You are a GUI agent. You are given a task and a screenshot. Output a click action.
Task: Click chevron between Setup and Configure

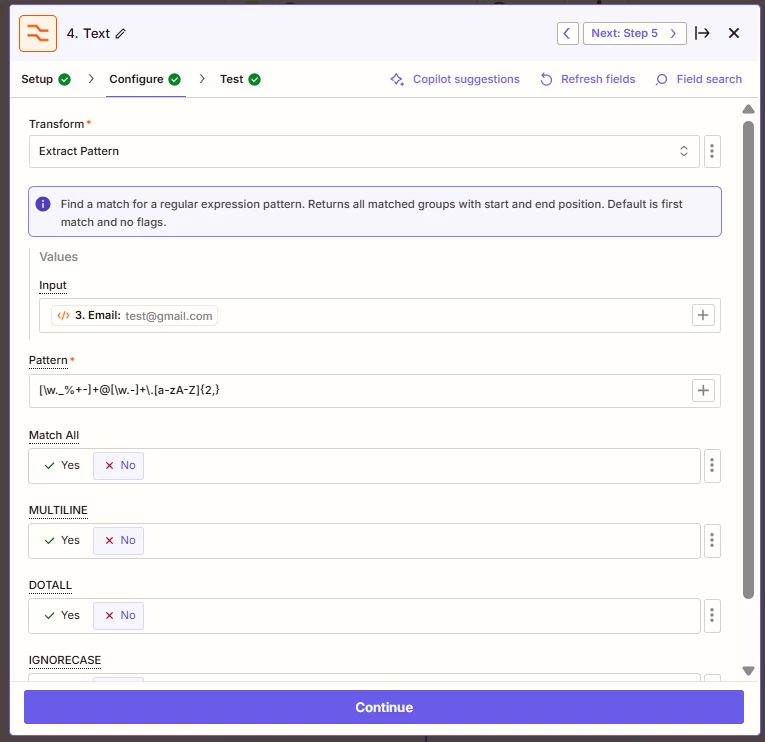click(91, 79)
